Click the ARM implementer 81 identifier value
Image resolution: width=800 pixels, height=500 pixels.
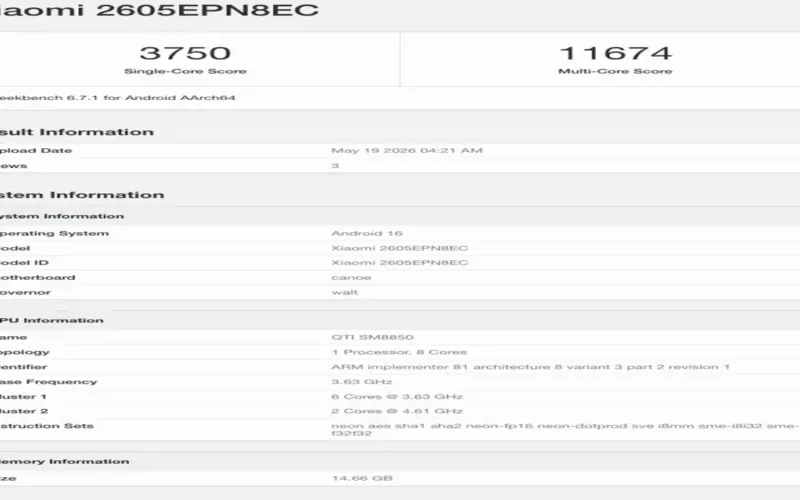tap(531, 367)
